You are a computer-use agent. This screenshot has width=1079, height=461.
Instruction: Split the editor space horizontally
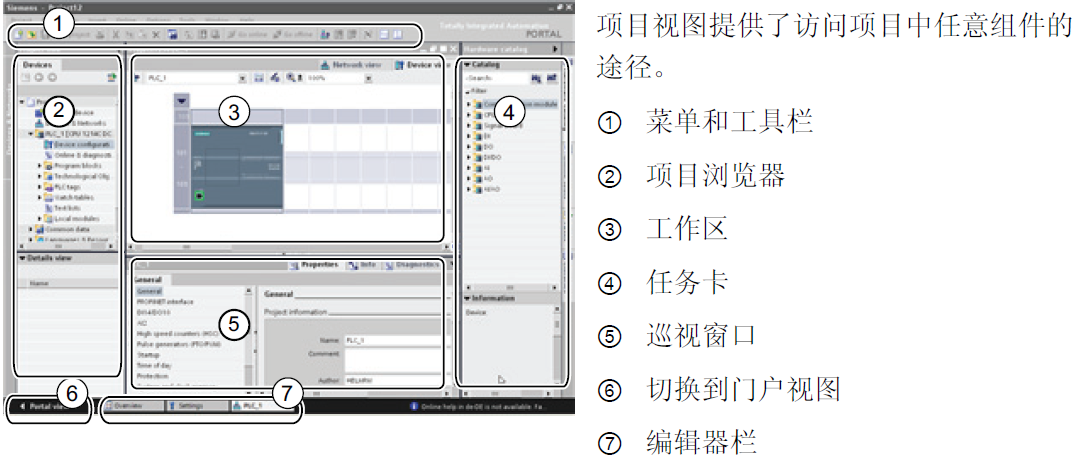[383, 34]
